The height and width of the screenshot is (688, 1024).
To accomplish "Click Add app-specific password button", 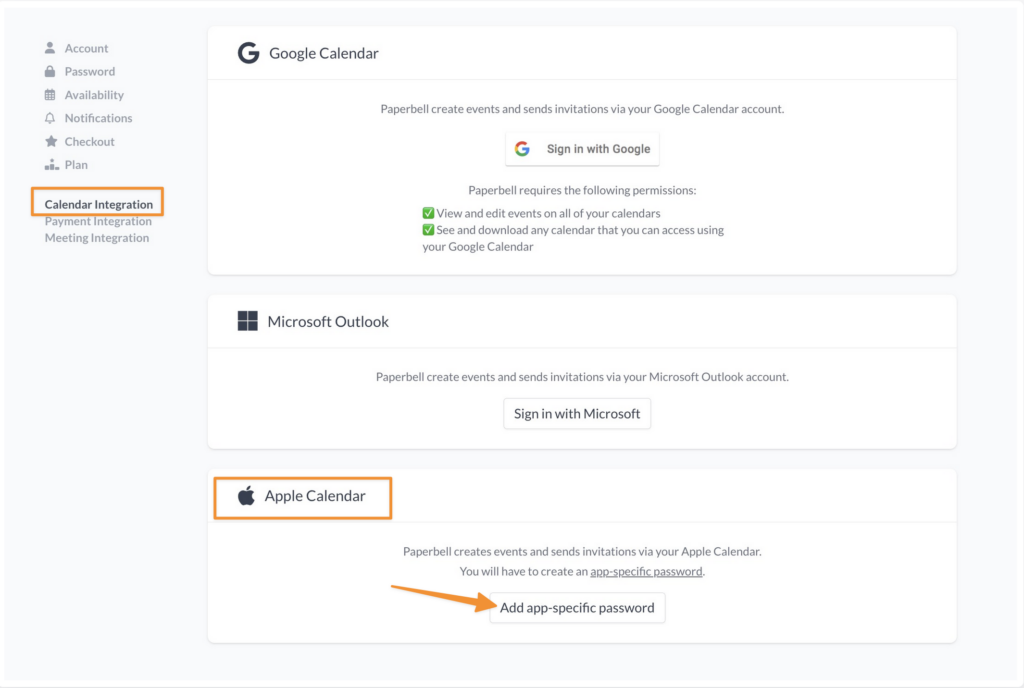I will 577,608.
